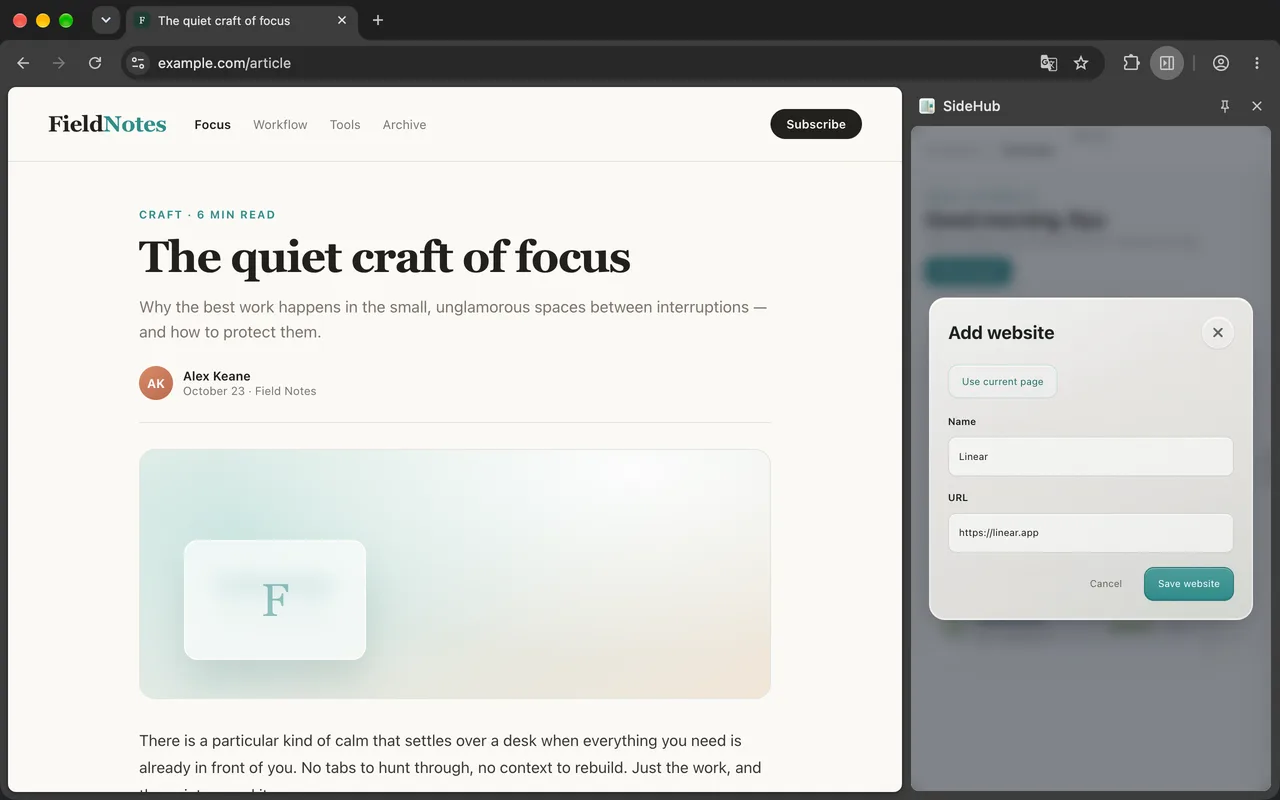Expand the tab search dropdown arrow
This screenshot has height=800, width=1280.
coord(106,20)
